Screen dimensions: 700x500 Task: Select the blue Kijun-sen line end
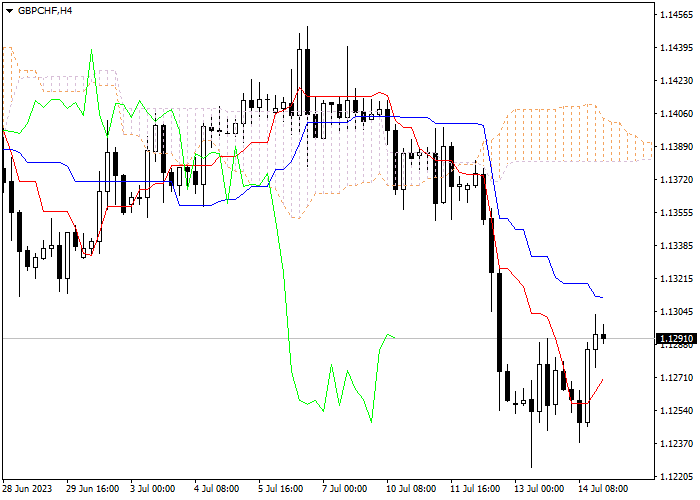601,297
